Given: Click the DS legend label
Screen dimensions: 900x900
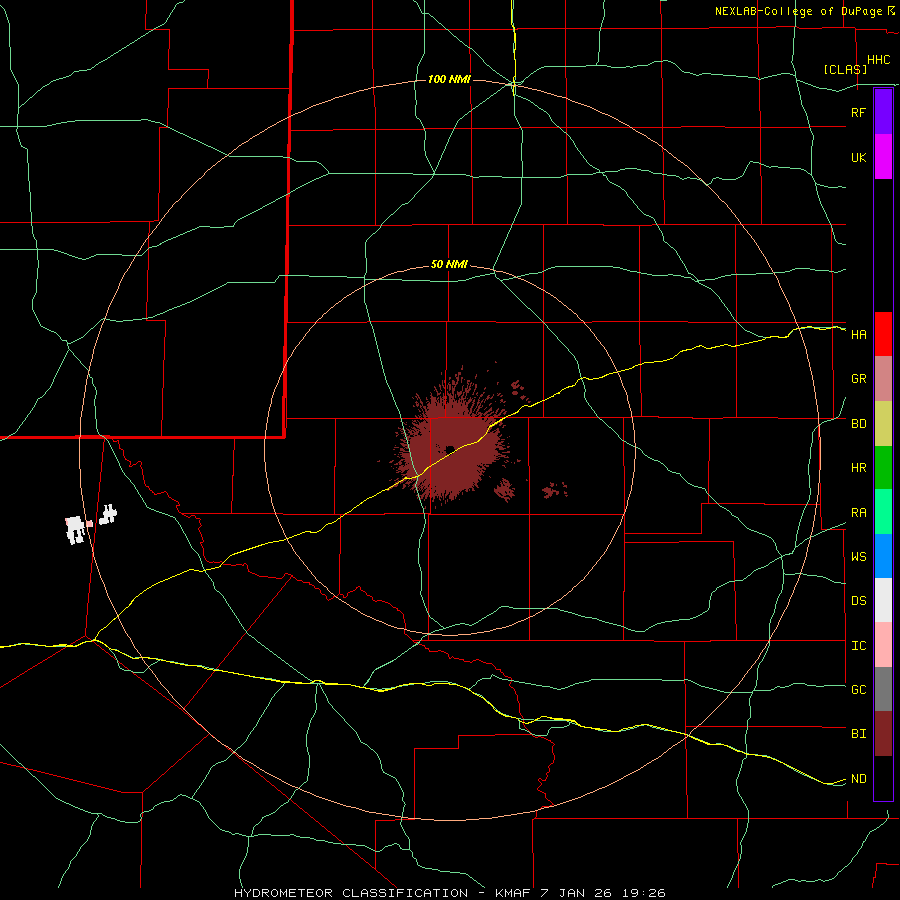Looking at the screenshot, I should tap(858, 601).
